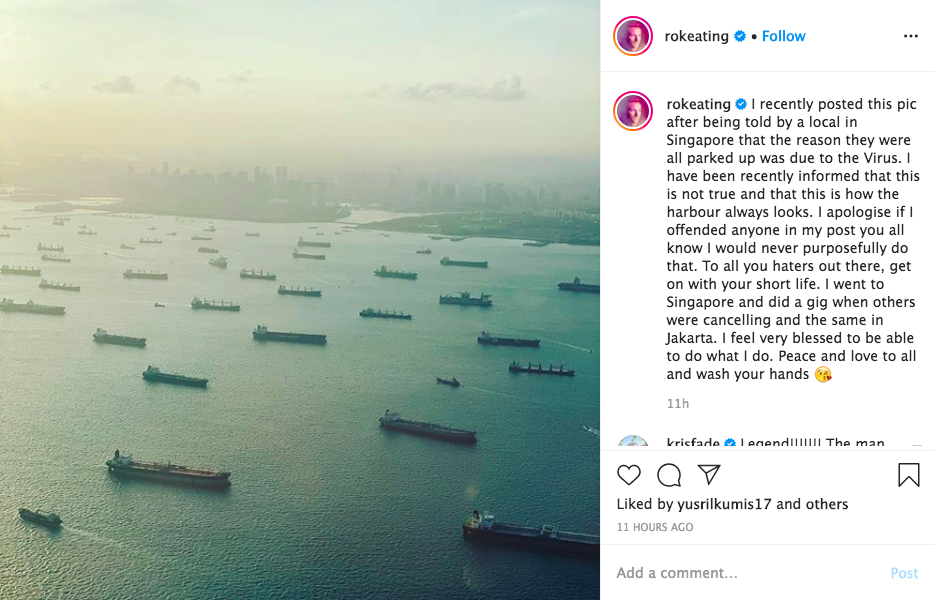
Task: Share the post via paper plane icon
Action: coord(709,475)
